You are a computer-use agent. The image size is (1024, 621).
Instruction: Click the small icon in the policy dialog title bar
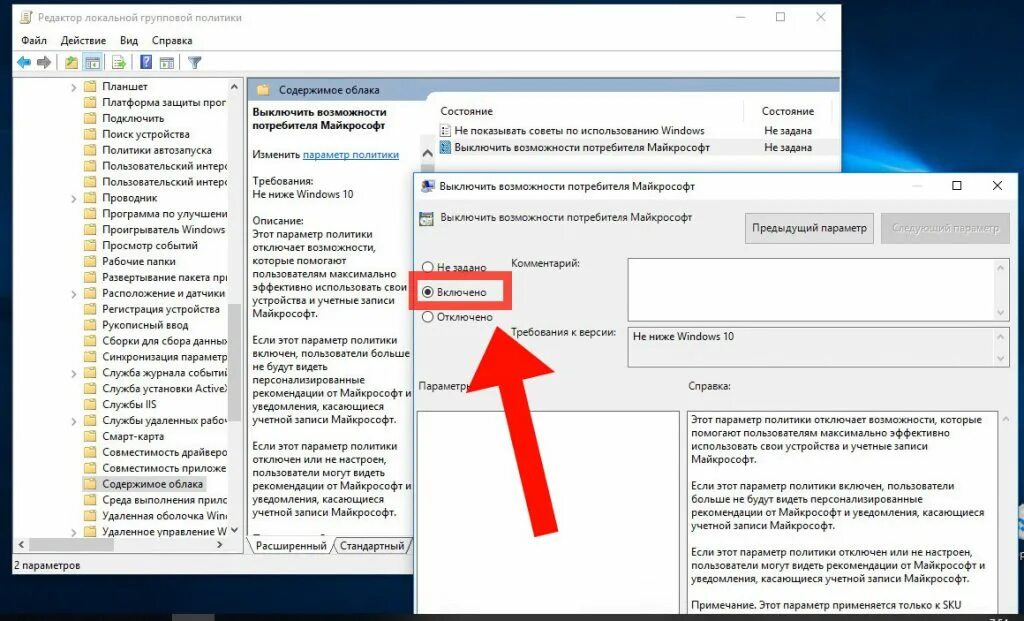[428, 186]
